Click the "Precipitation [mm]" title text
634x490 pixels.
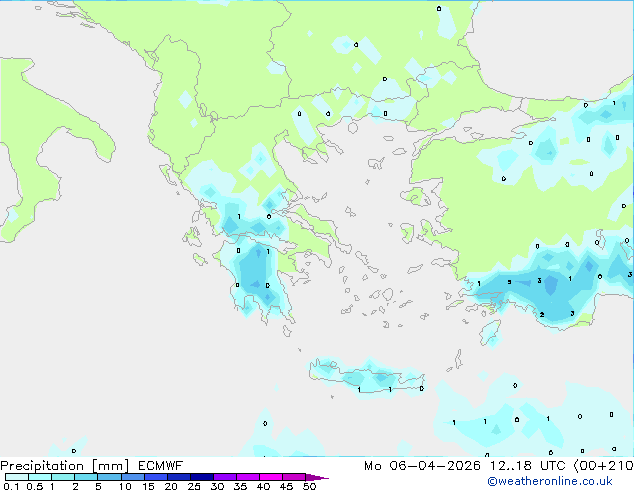[x=65, y=466]
